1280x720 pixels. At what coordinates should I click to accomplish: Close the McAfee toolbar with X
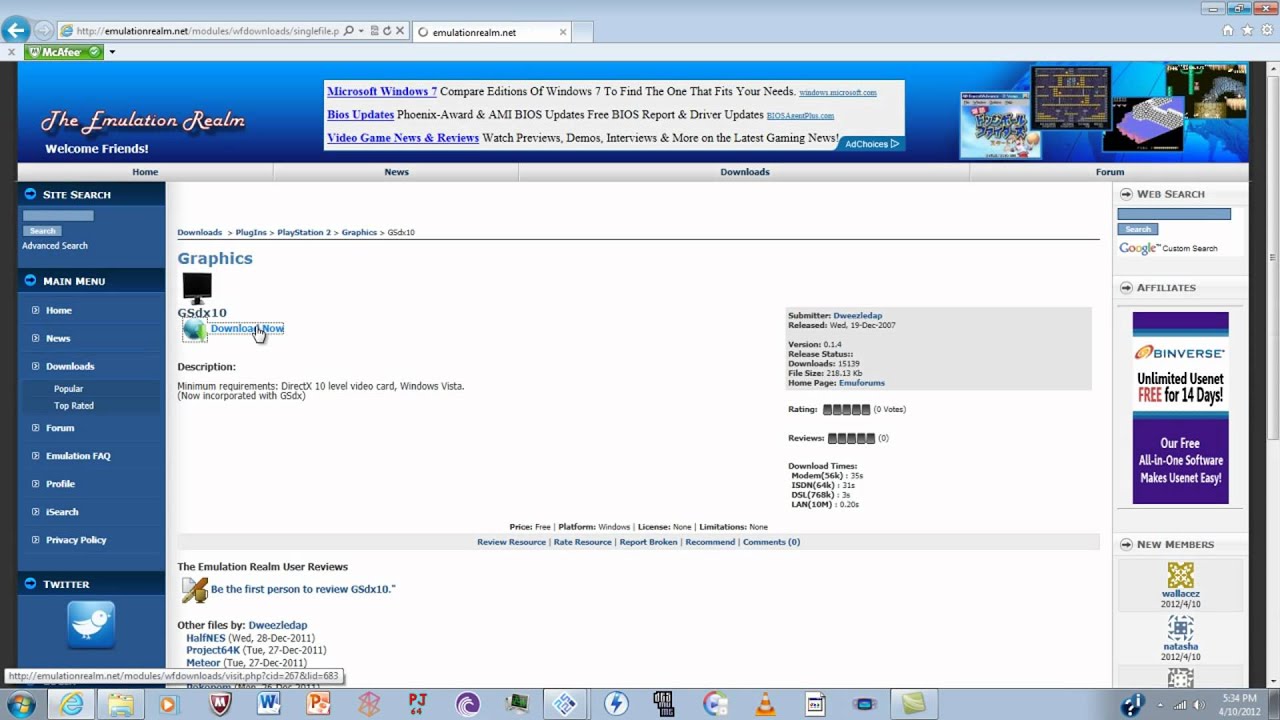click(11, 52)
